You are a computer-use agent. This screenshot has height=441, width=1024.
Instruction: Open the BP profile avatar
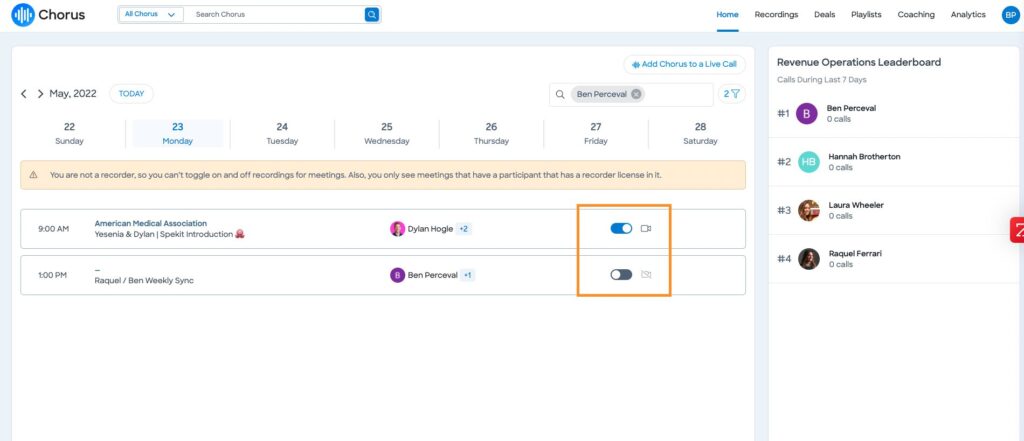(x=1010, y=14)
